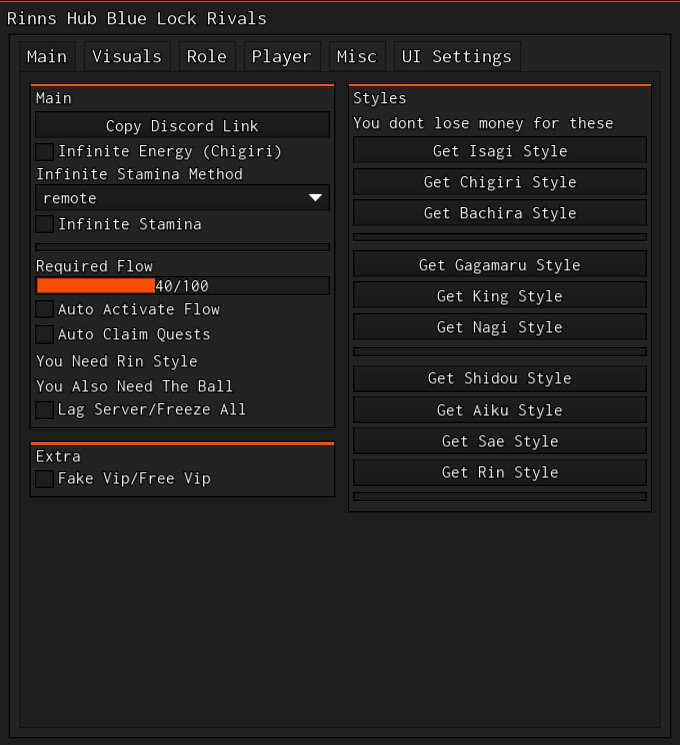The image size is (680, 745).
Task: Click the Get Nagi Style button
Action: click(499, 327)
